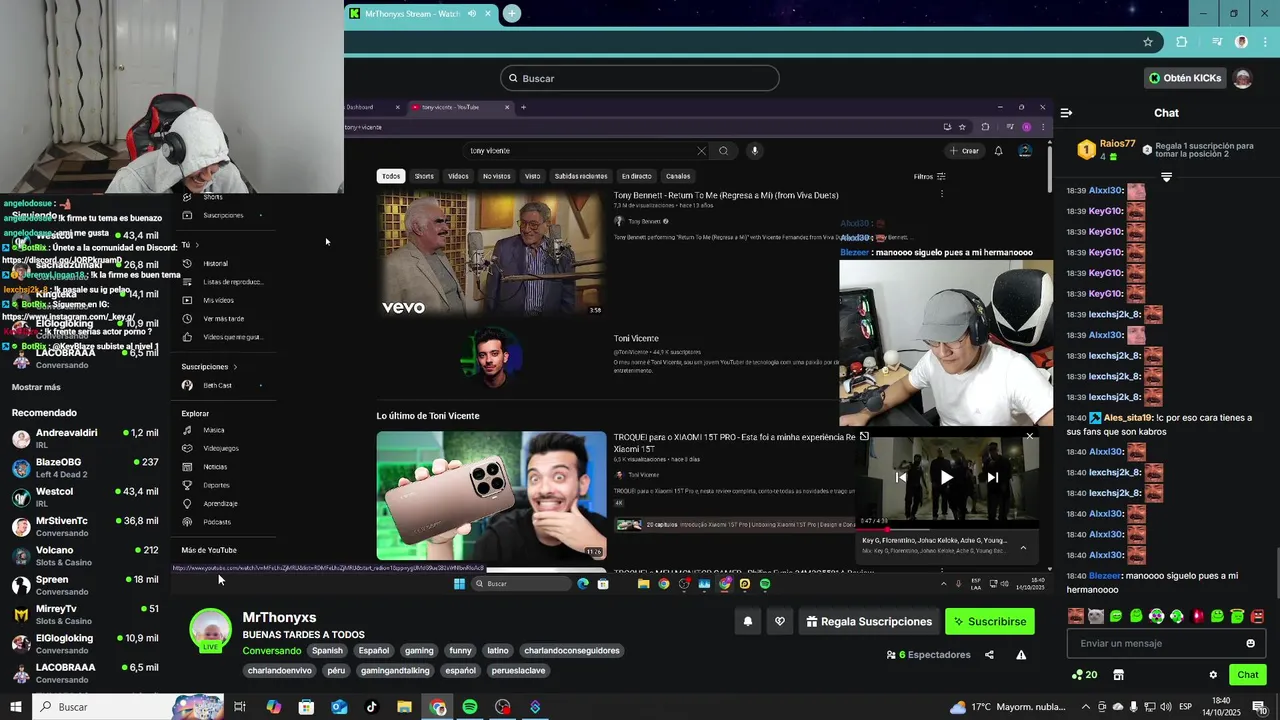
Task: Toggle follow heart for MrThonyxs
Action: point(780,621)
